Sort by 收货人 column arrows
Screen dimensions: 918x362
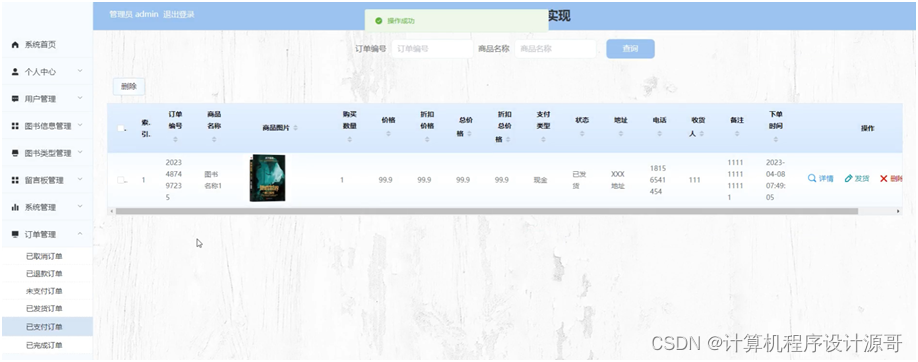pos(701,134)
